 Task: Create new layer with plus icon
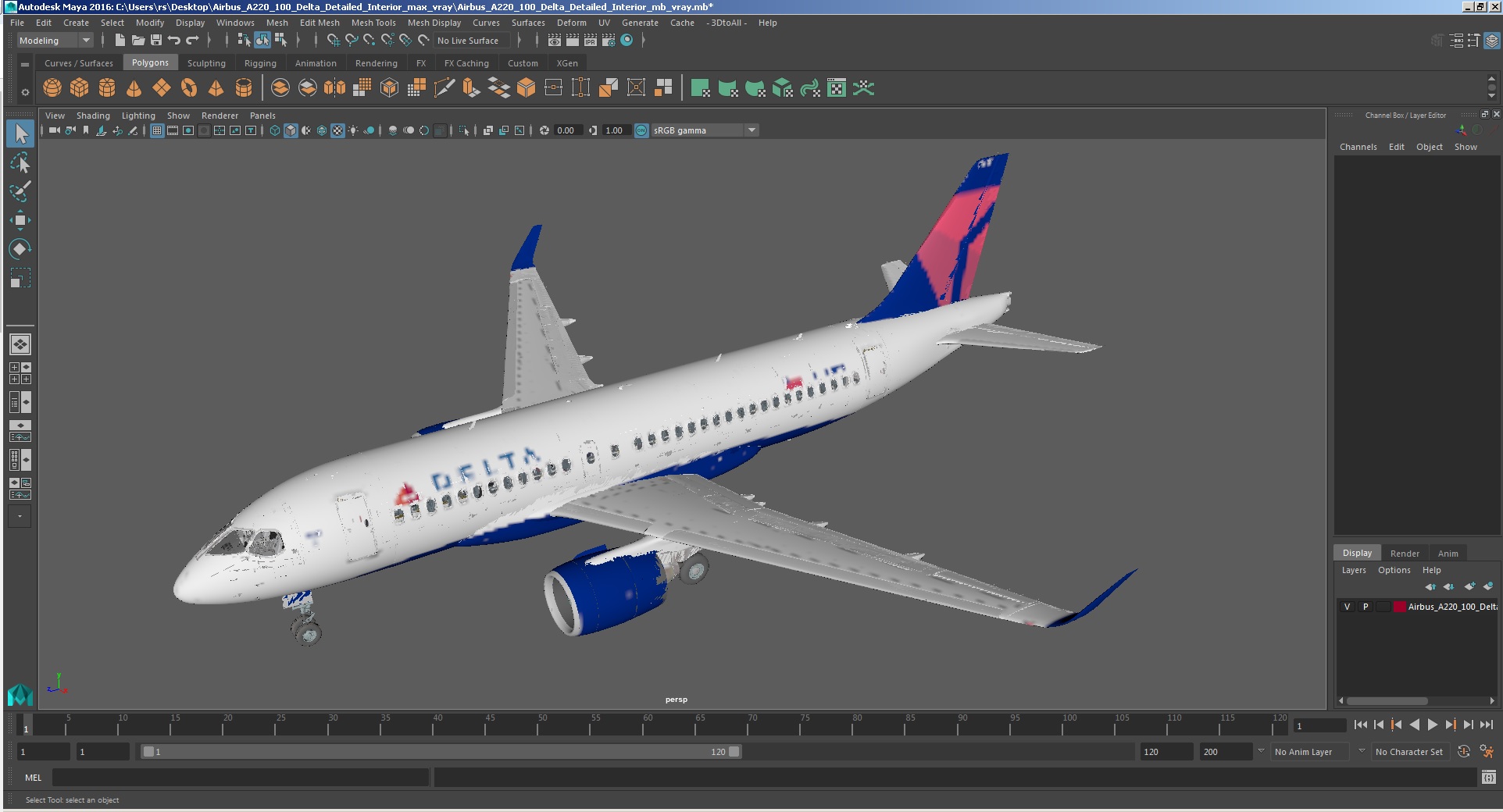[1470, 586]
